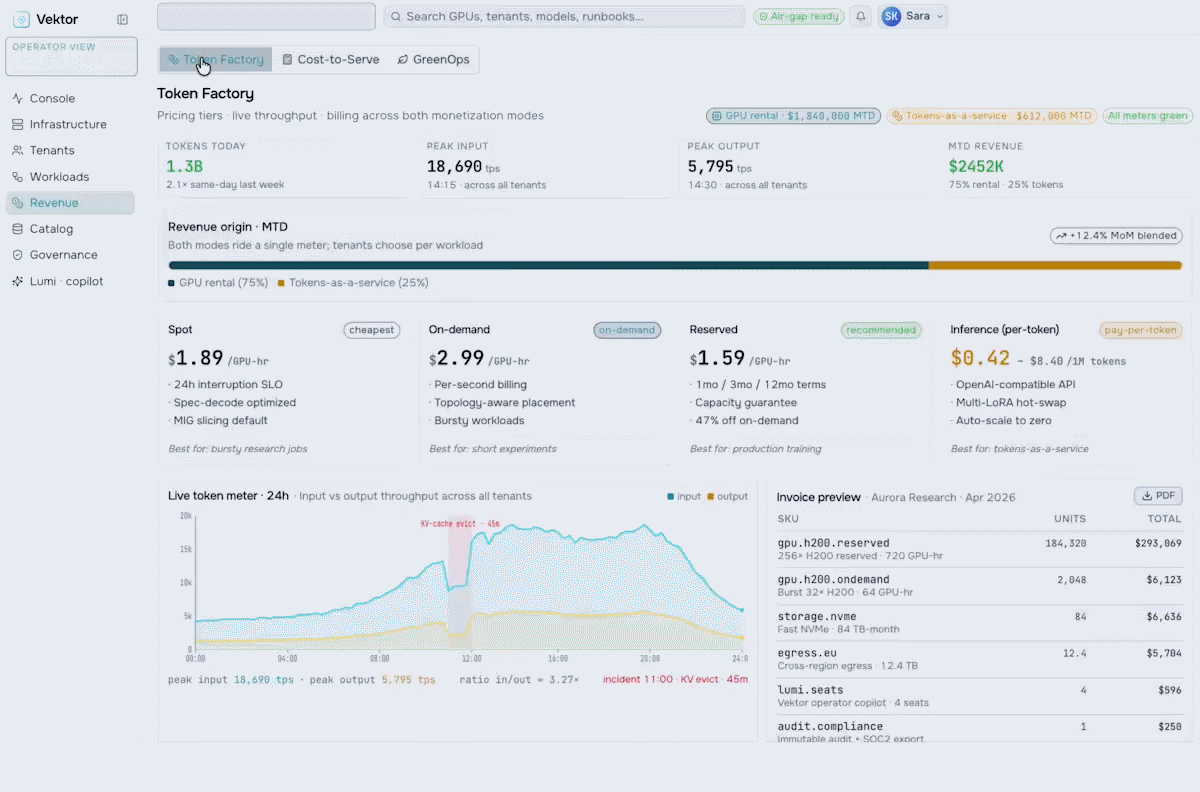Open the notifications bell

point(860,16)
